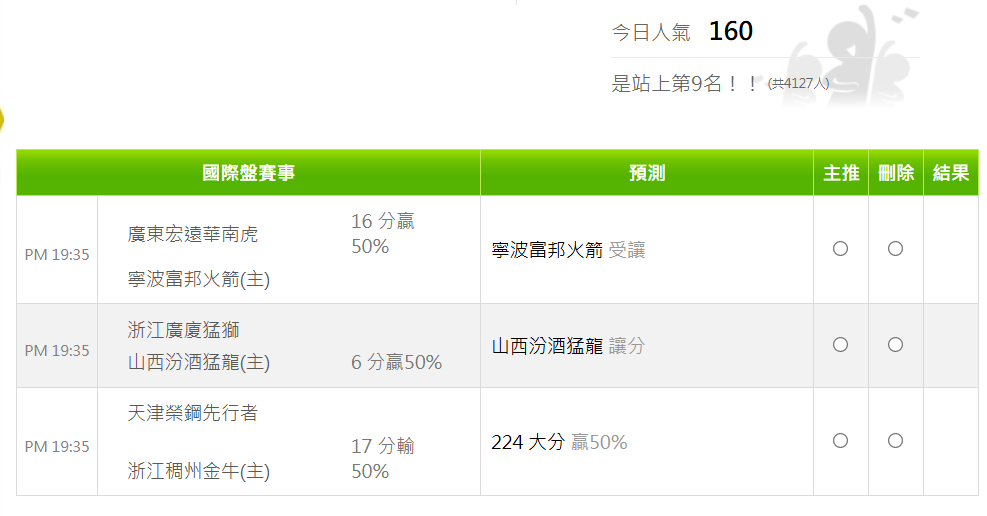Image resolution: width=987 pixels, height=516 pixels.
Task: Click the 224 大分 prediction text
Action: 528,442
